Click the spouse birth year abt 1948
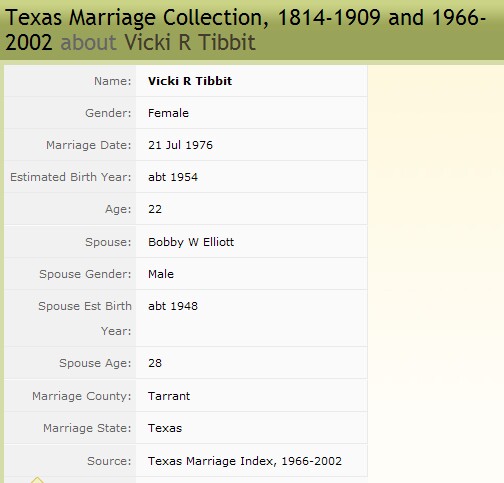The height and width of the screenshot is (483, 504). tap(173, 306)
